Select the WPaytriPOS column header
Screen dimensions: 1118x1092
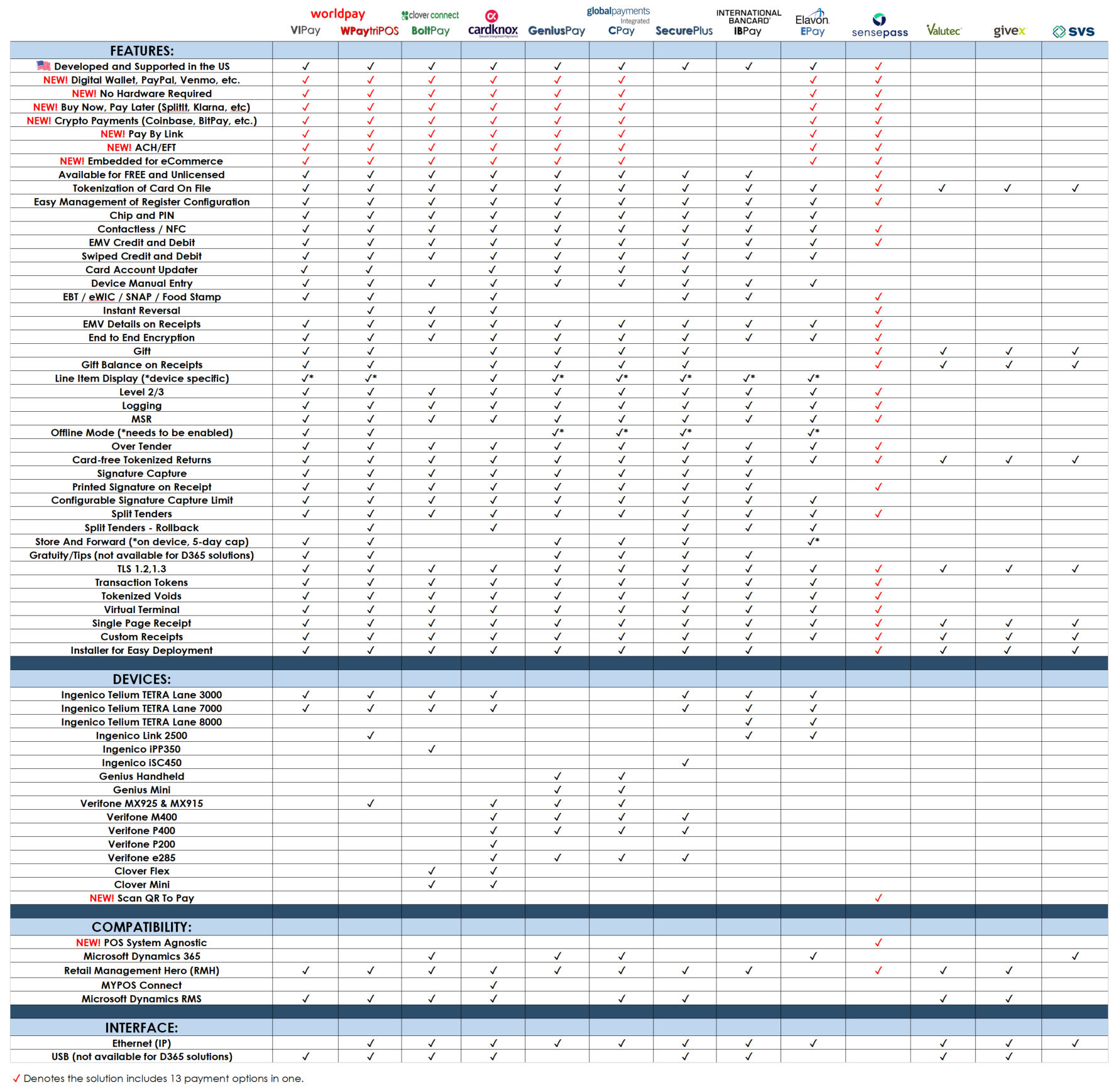[x=370, y=31]
